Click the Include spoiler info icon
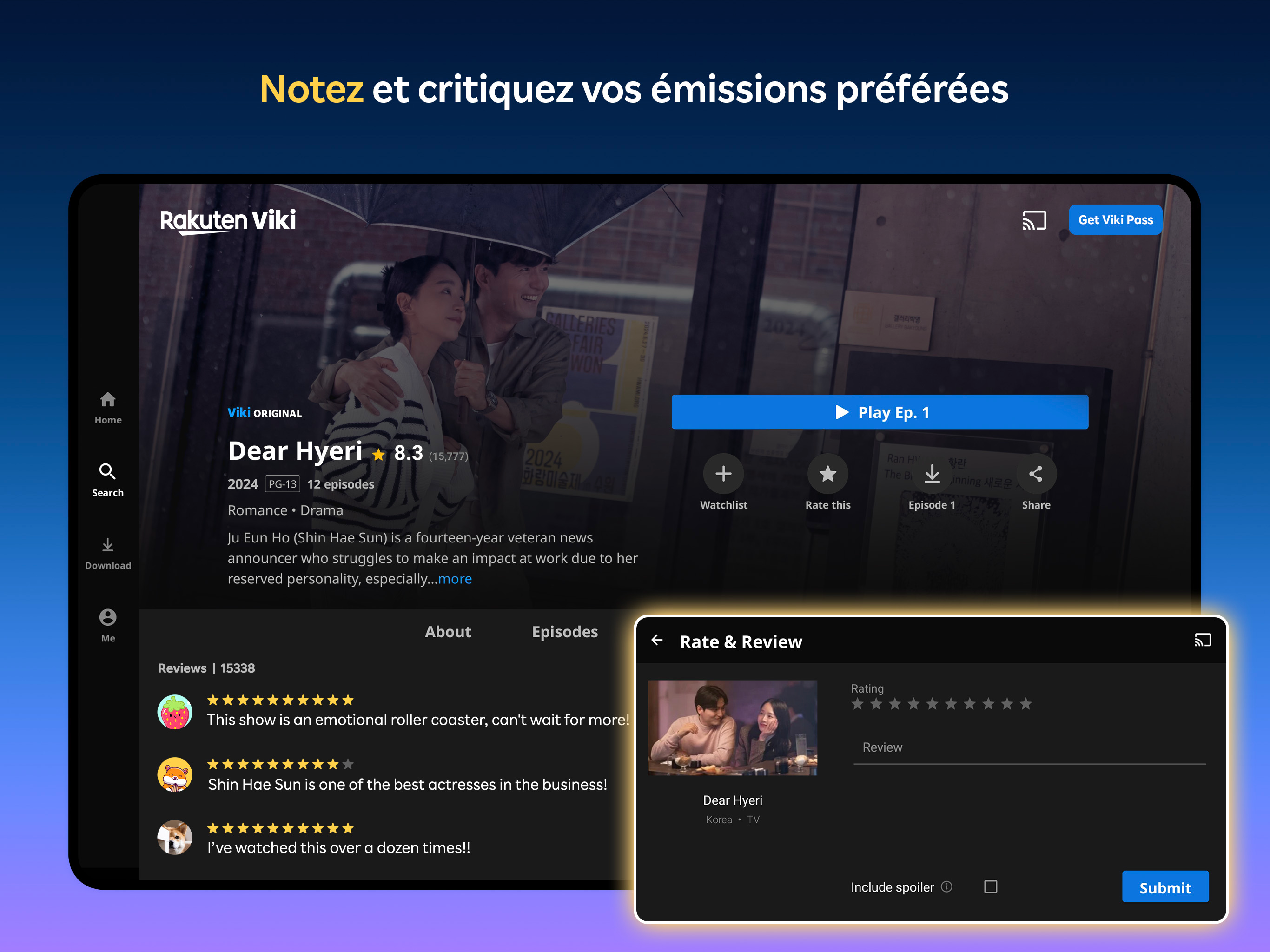 click(x=947, y=887)
